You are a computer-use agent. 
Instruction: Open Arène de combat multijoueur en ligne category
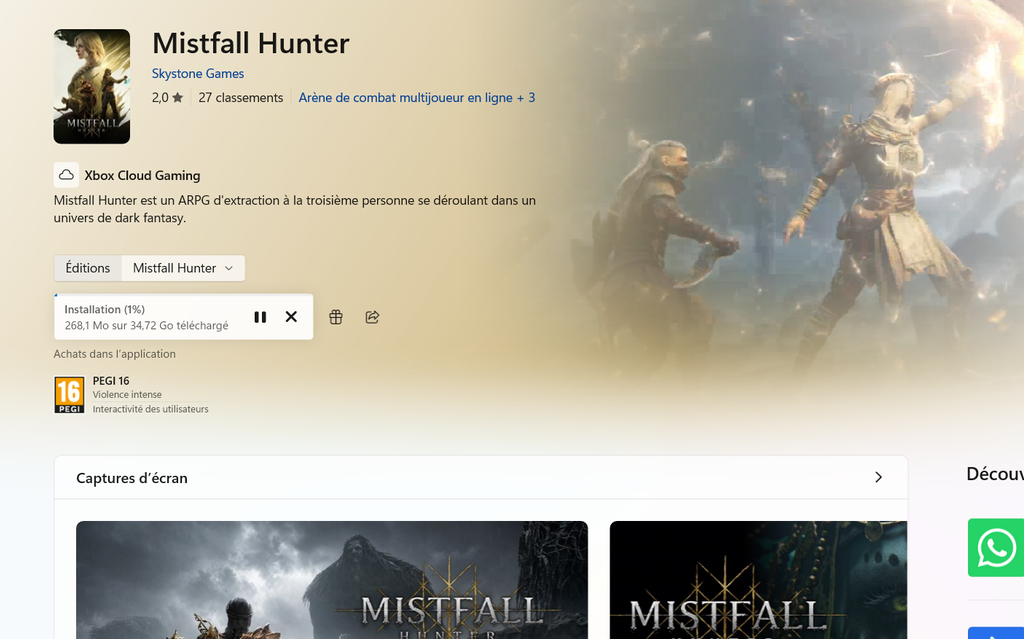point(417,98)
